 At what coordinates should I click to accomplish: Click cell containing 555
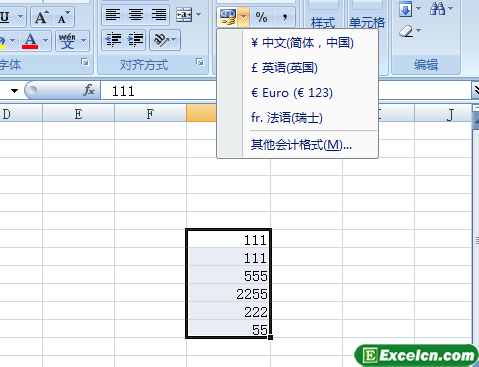pos(228,276)
